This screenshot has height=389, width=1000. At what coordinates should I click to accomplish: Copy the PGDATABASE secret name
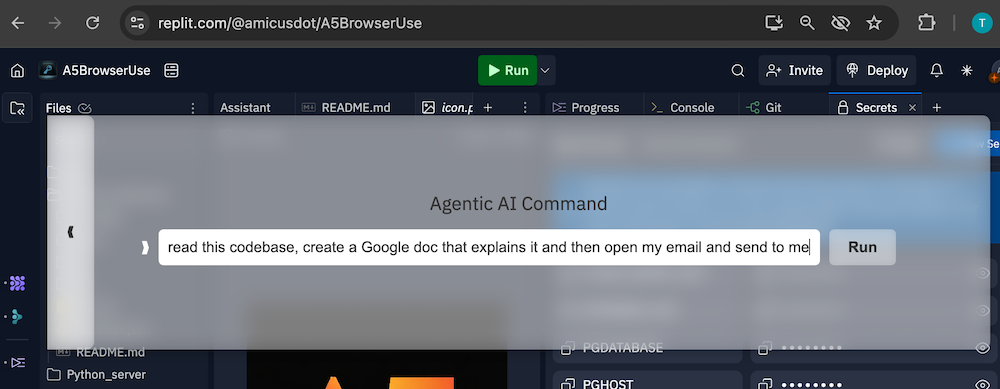[x=567, y=348]
